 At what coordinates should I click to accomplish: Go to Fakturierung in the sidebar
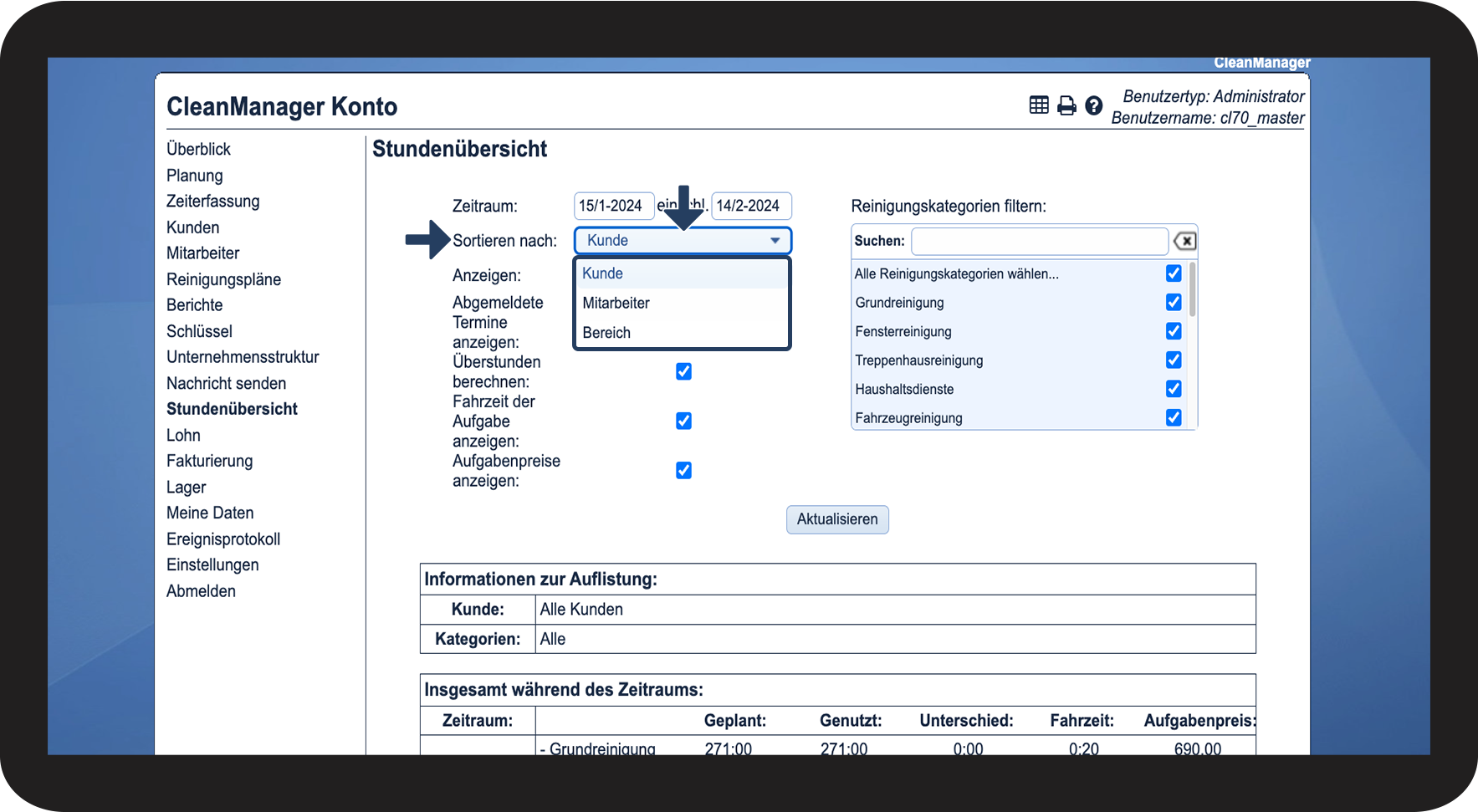[209, 461]
